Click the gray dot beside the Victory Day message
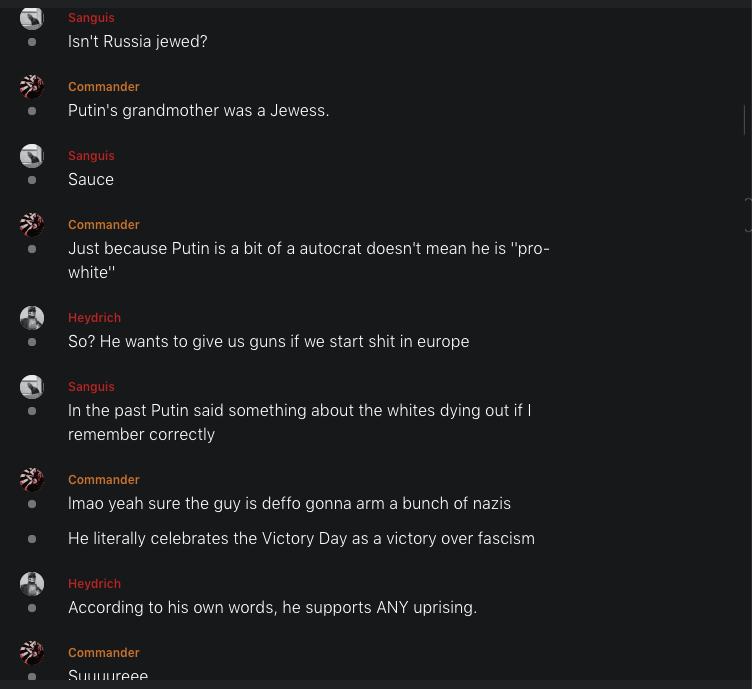The width and height of the screenshot is (752, 689). [x=32, y=539]
